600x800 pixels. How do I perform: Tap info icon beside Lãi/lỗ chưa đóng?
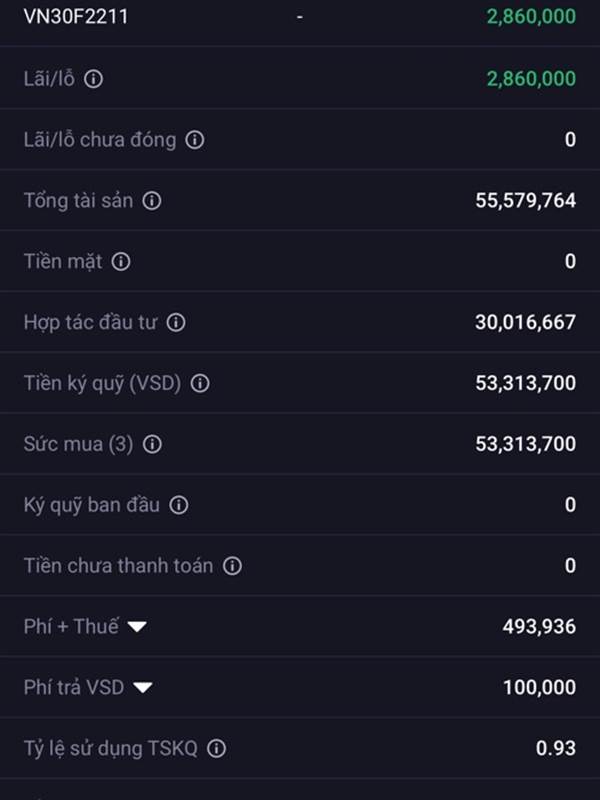coord(194,140)
